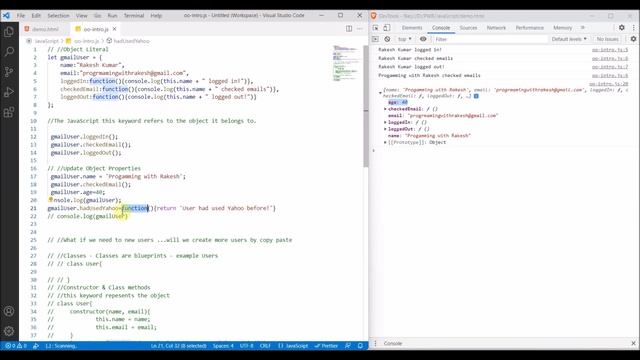Click the Prettier status bar item

pyautogui.click(x=327, y=346)
